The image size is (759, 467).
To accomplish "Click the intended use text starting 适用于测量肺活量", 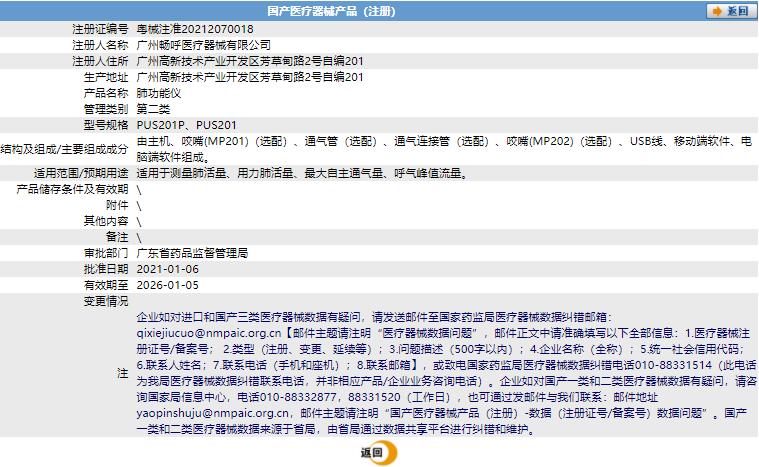I will pos(301,173).
